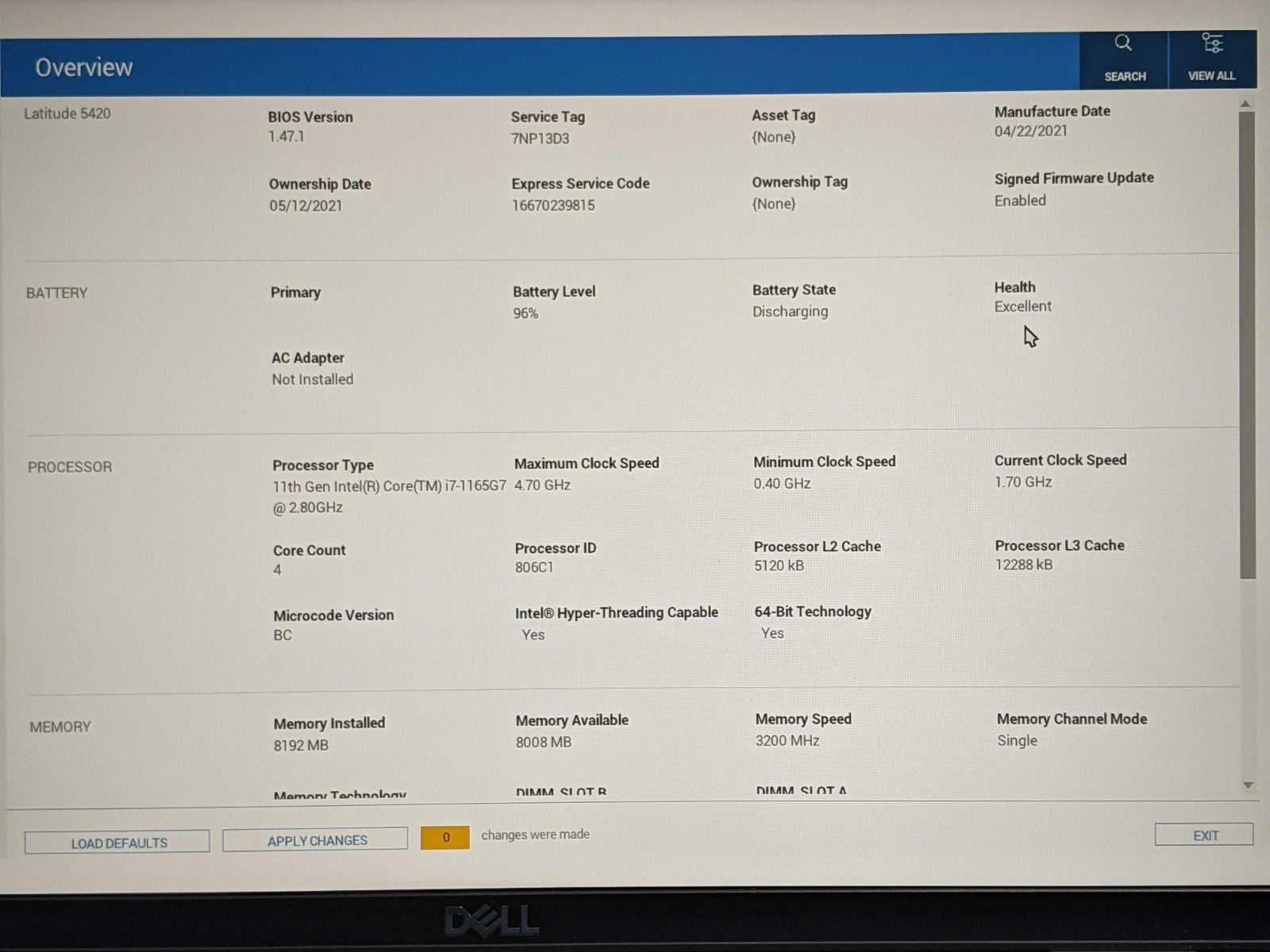Select the PROCESSOR section label

(70, 467)
